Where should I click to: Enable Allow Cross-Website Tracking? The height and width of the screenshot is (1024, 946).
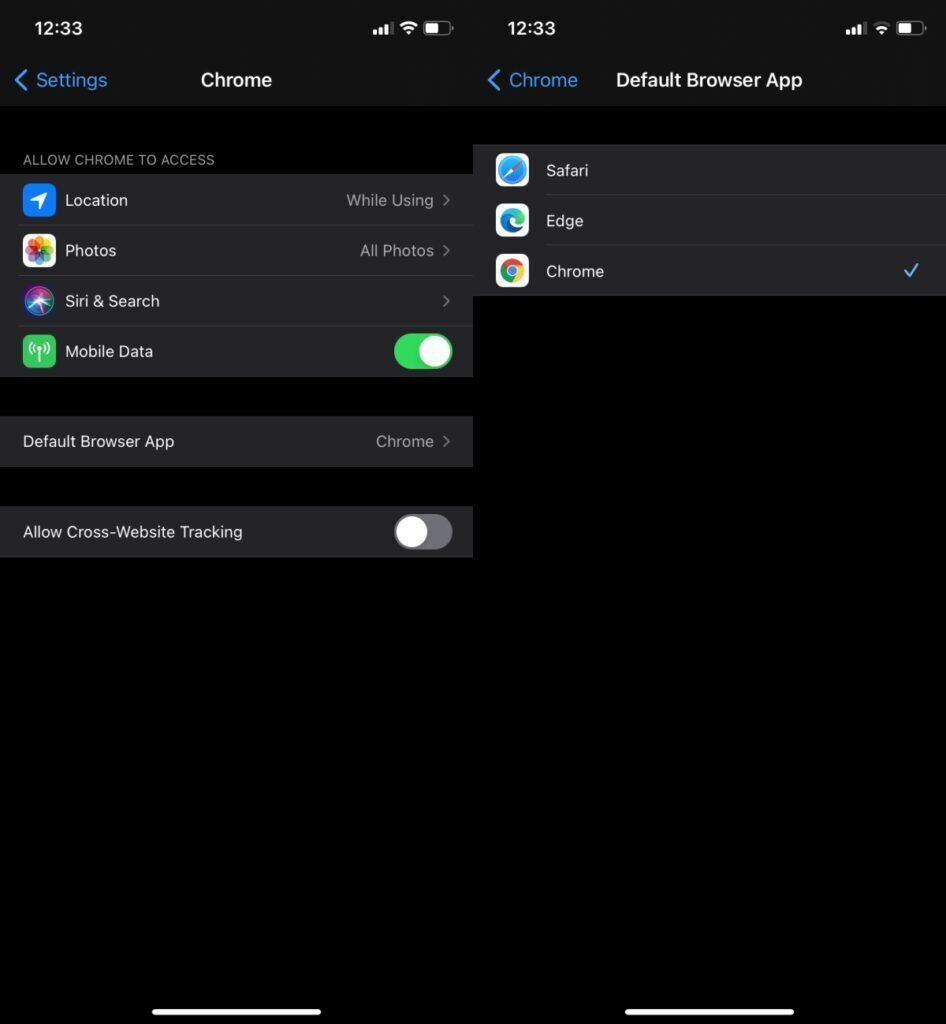[x=422, y=532]
